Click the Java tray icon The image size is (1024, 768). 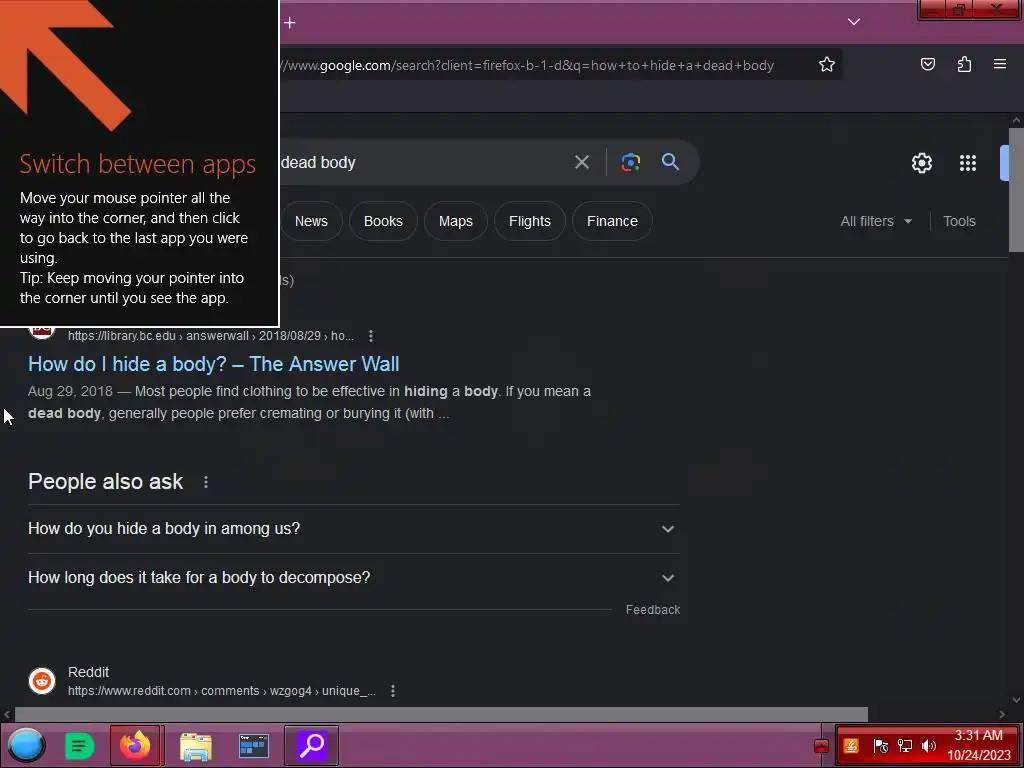[851, 746]
